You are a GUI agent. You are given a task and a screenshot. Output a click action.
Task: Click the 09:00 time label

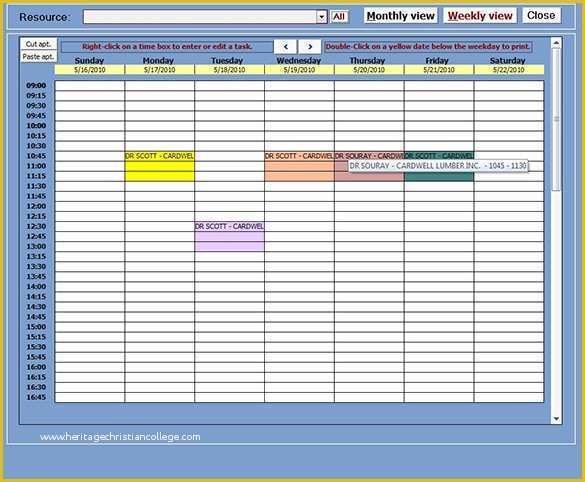pos(36,86)
